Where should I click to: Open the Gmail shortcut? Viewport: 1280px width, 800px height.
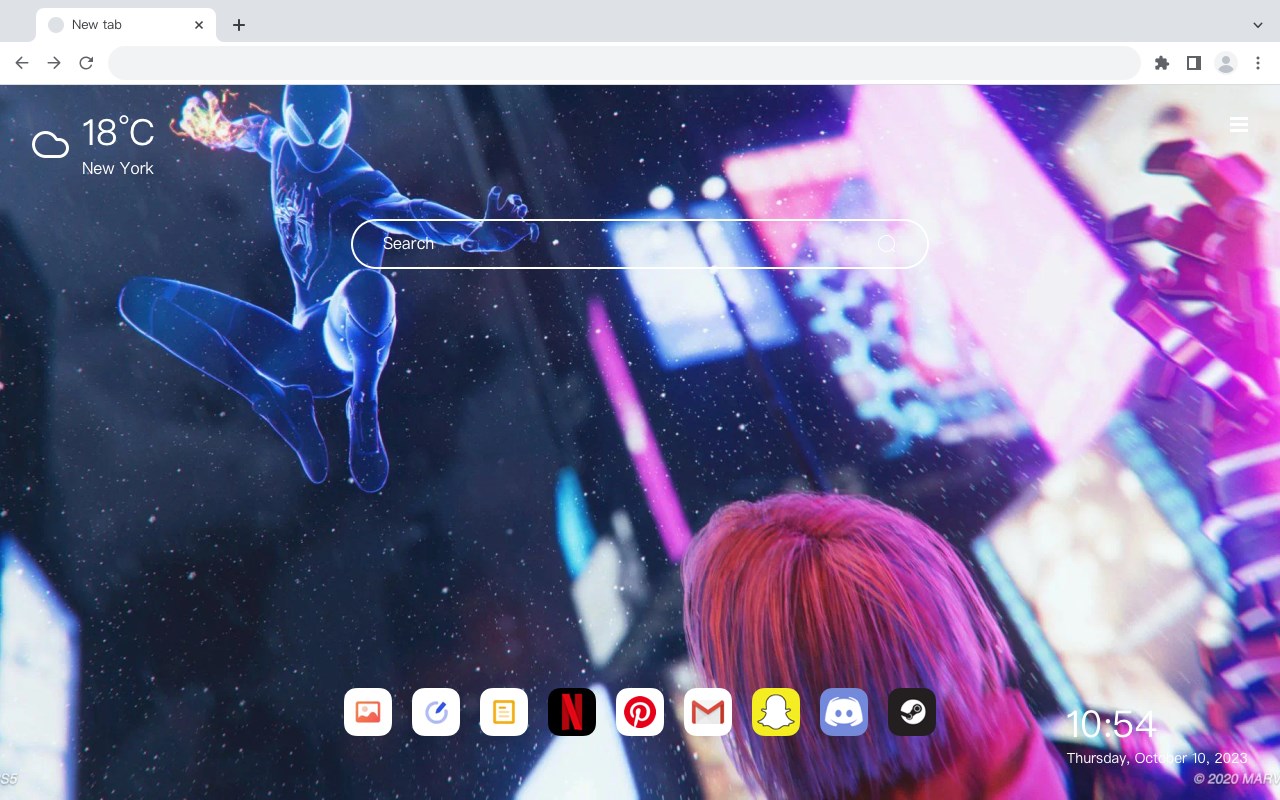click(x=708, y=712)
